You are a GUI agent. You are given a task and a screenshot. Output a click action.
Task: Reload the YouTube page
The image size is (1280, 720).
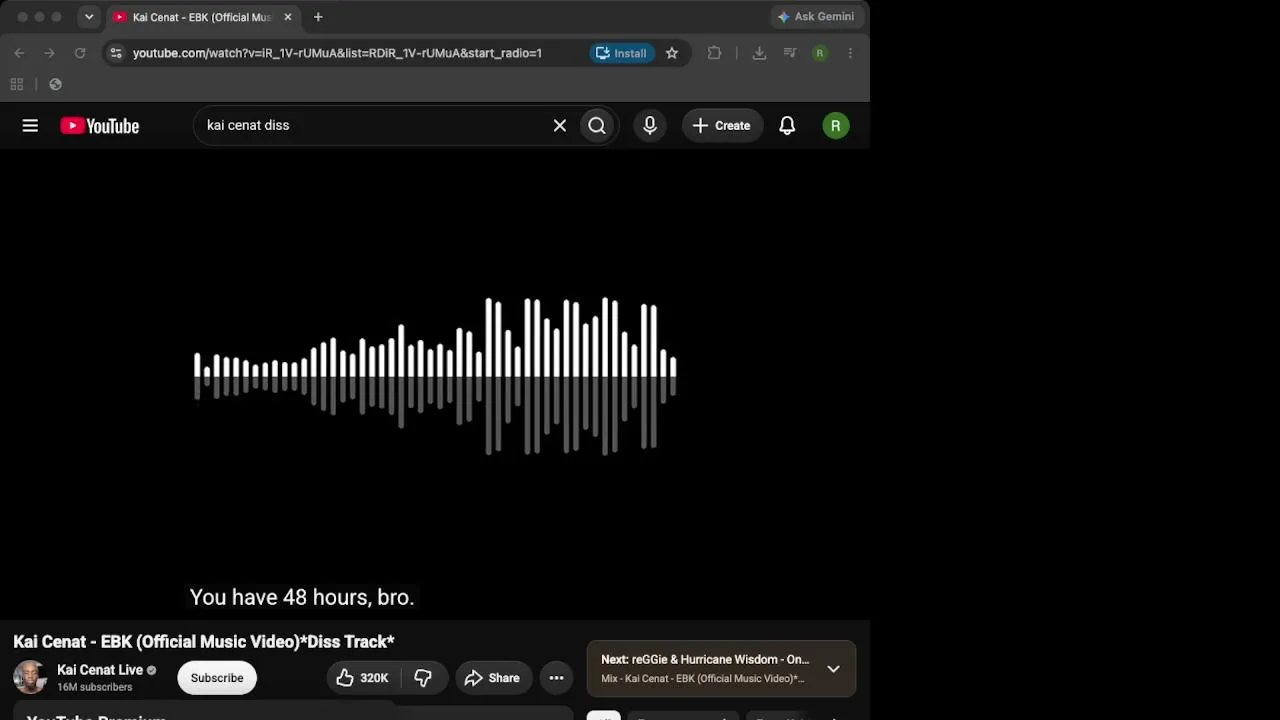(80, 53)
